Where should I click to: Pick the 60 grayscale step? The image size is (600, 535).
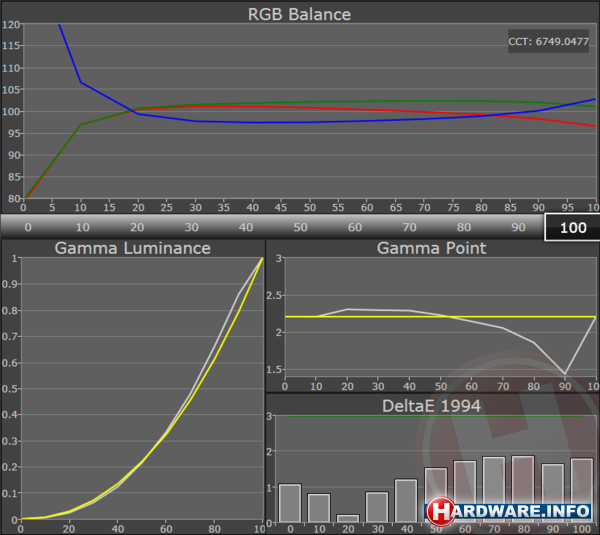point(354,227)
